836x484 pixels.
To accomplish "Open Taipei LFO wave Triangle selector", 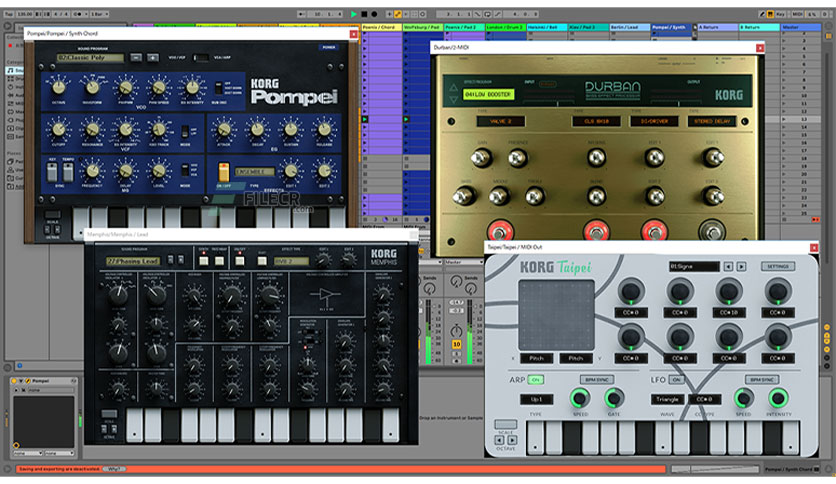I will tap(667, 399).
